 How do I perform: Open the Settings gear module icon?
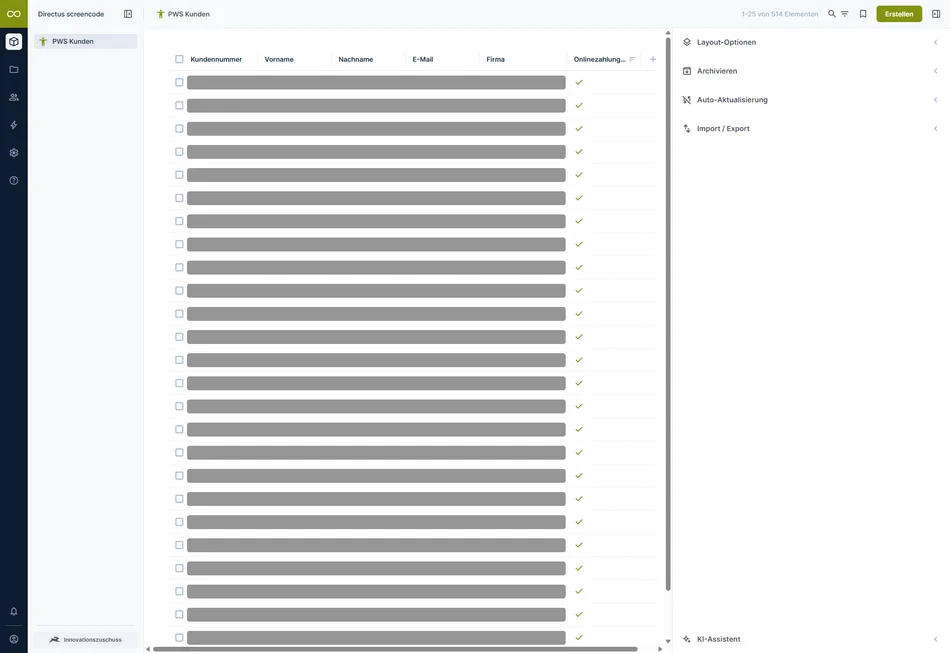point(13,153)
